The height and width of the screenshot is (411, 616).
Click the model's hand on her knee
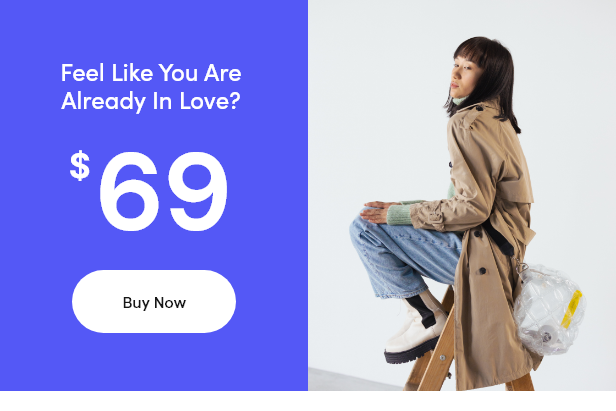(x=376, y=212)
